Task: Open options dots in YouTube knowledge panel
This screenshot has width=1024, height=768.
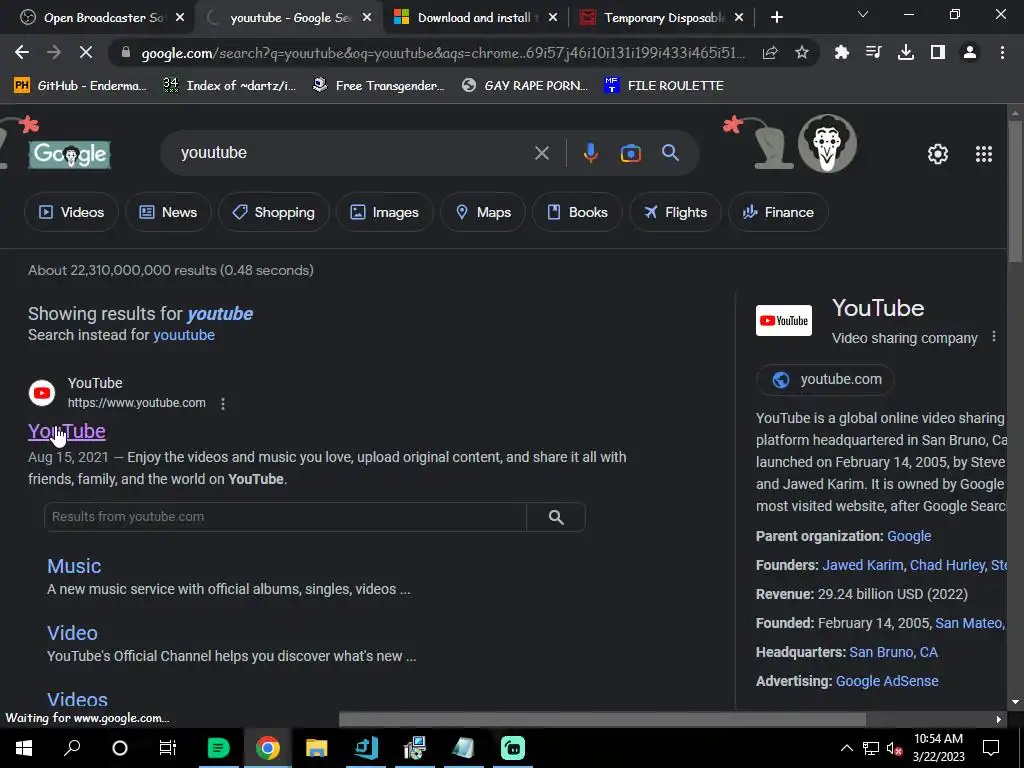Action: [x=993, y=336]
